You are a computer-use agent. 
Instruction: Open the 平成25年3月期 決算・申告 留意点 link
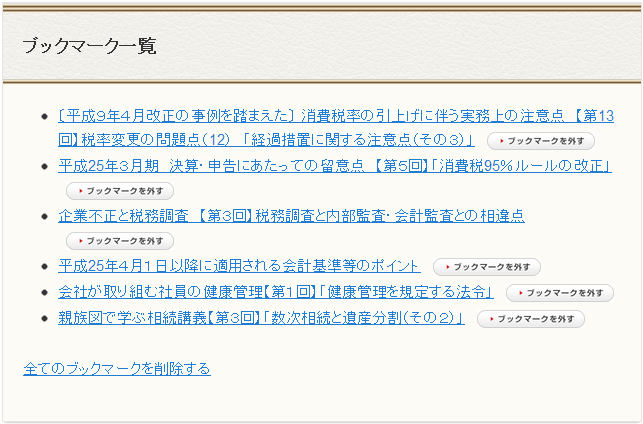click(334, 165)
